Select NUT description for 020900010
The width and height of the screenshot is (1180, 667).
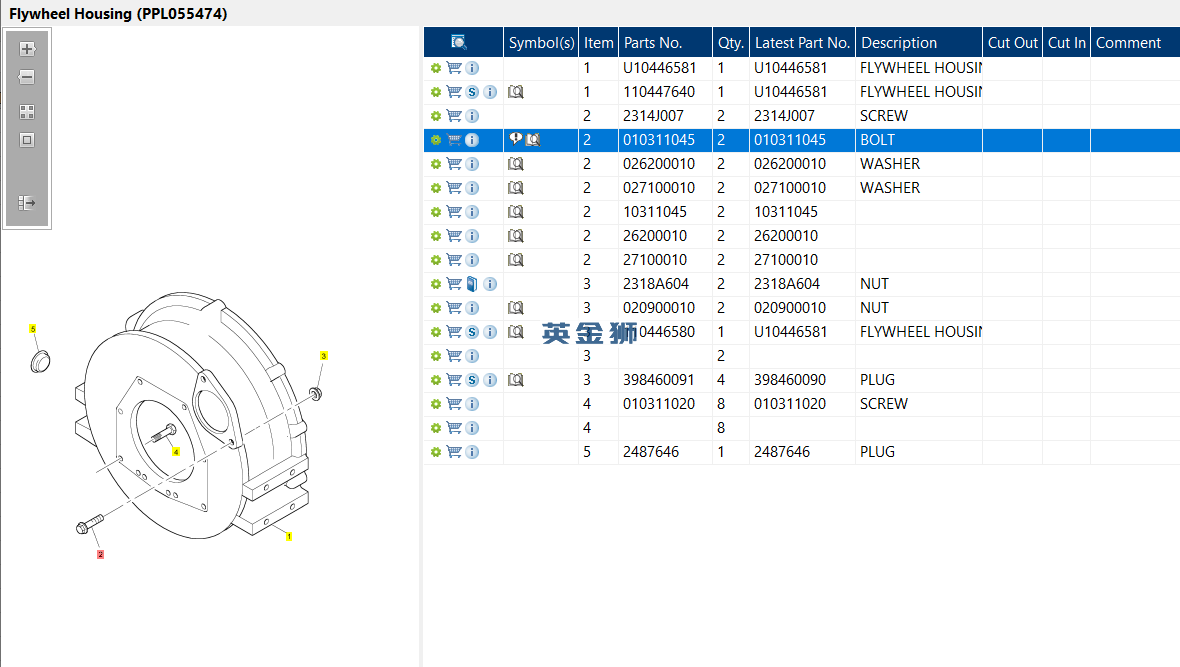click(x=919, y=308)
